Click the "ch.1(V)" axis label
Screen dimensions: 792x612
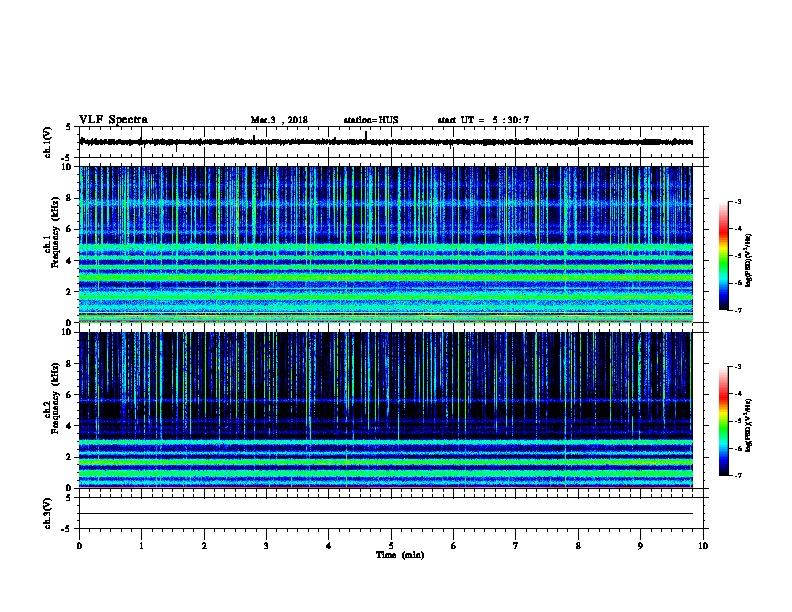click(48, 142)
